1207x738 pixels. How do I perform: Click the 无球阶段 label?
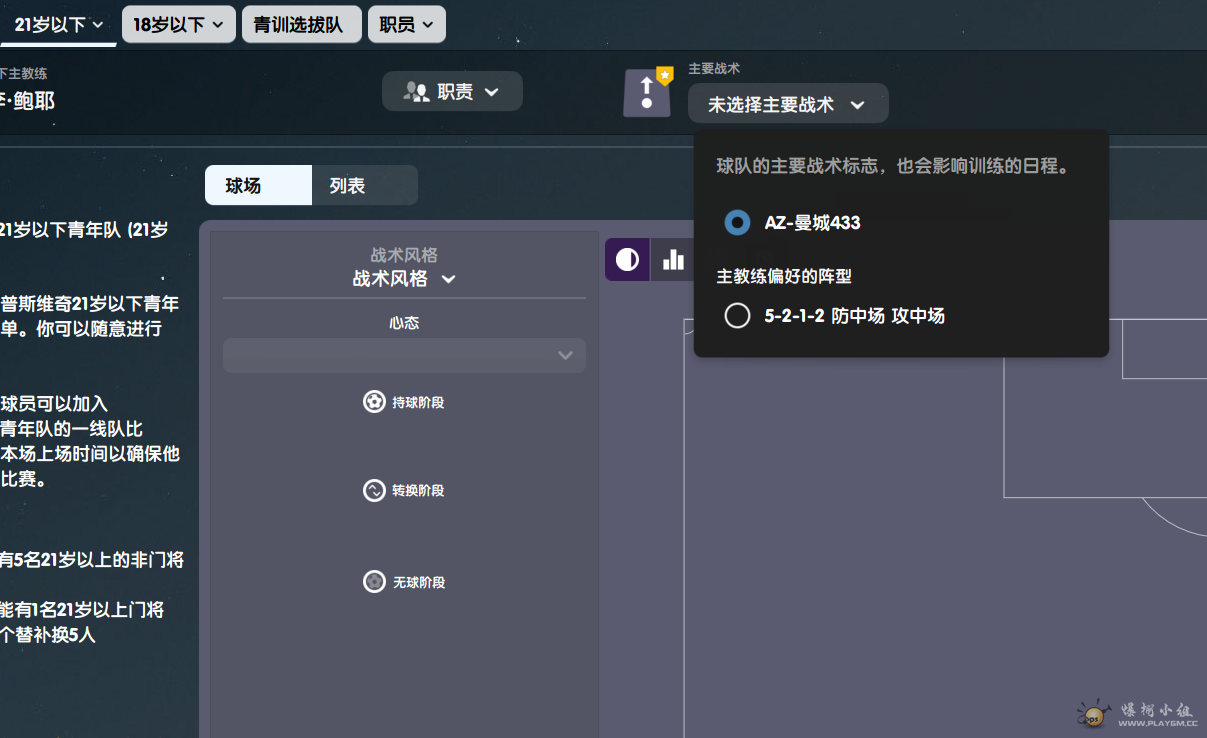click(x=418, y=581)
